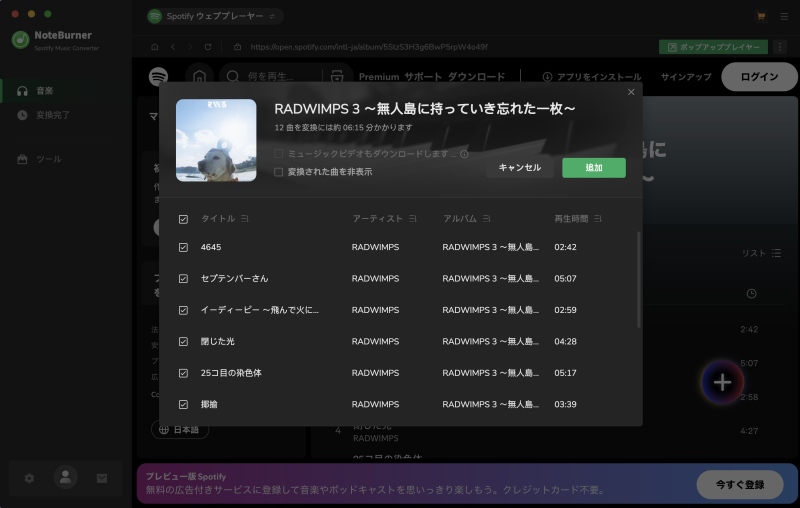Uncheck the track イーディーピー

(183, 310)
